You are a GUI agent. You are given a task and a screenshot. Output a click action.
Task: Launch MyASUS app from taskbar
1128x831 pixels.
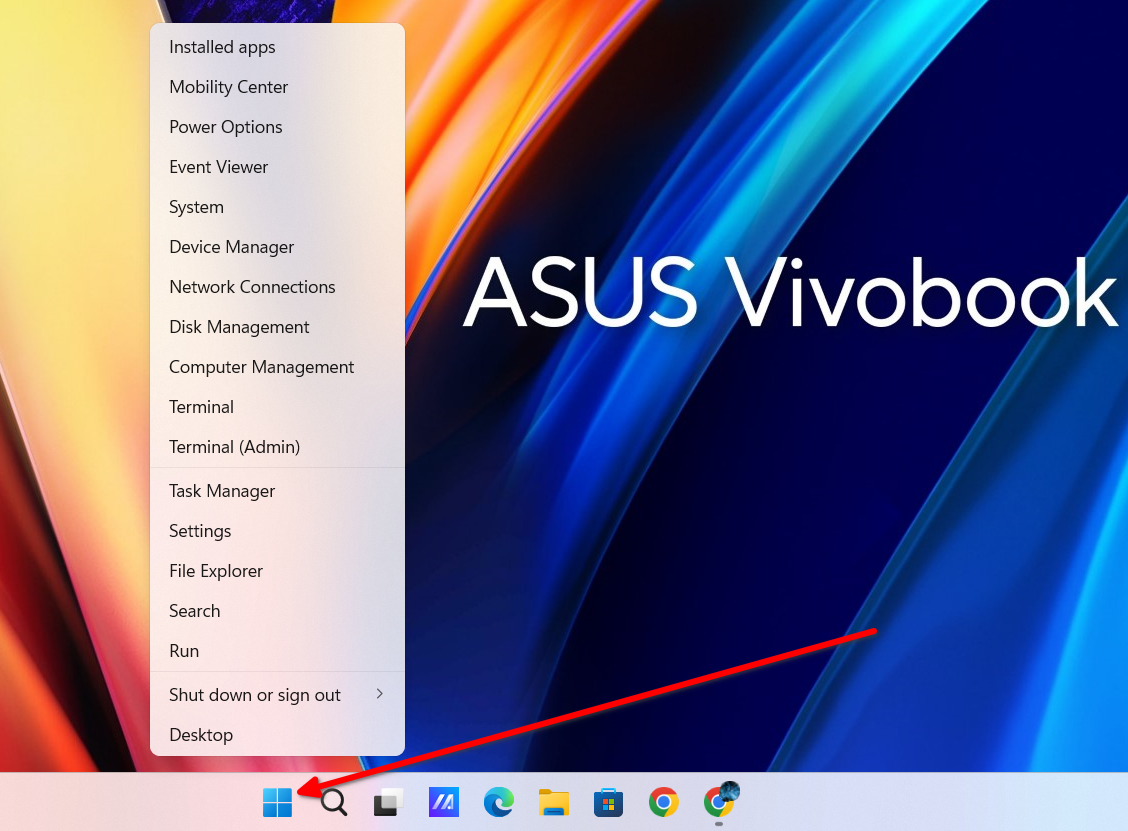tap(444, 802)
